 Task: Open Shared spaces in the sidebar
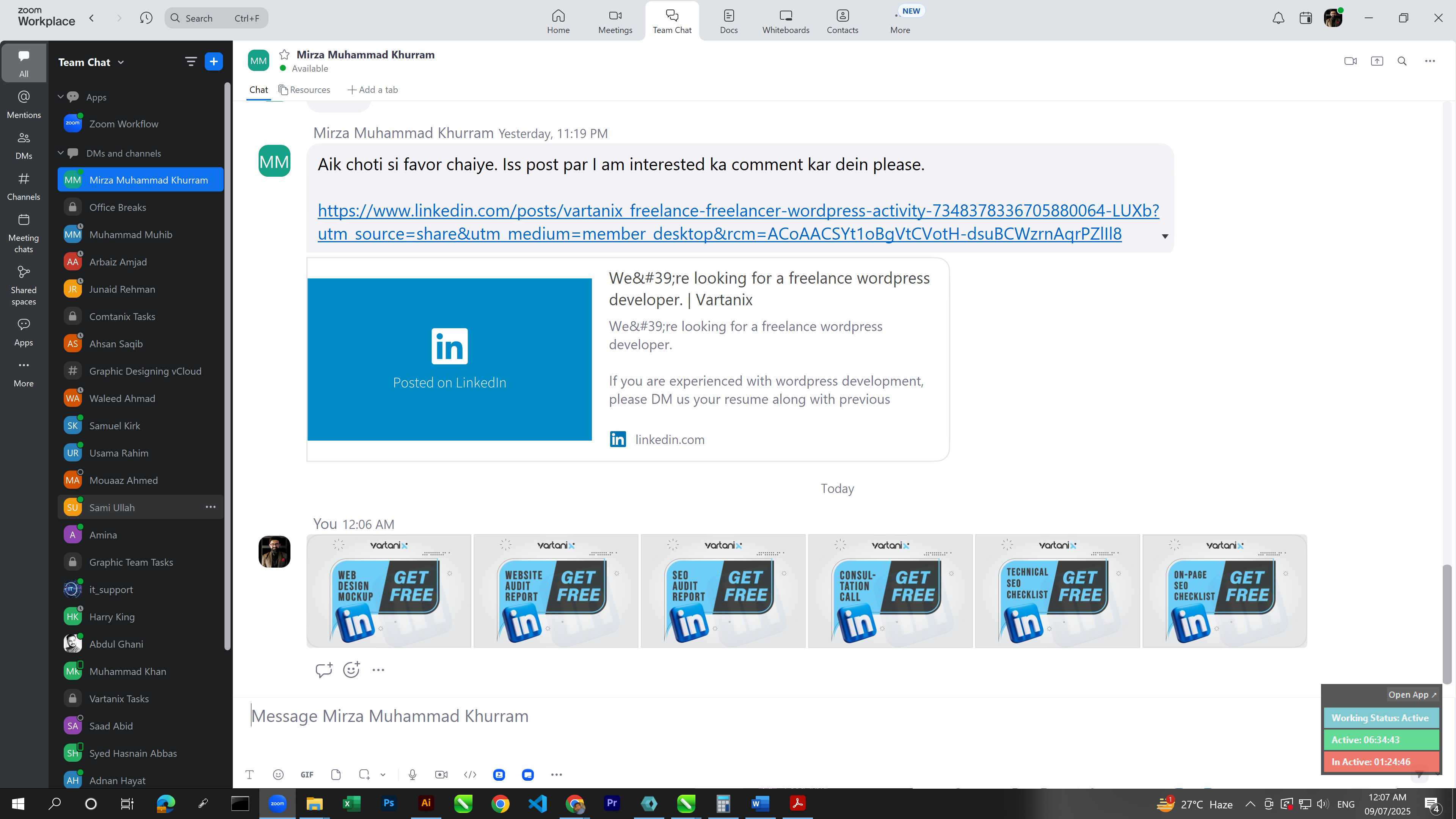[x=24, y=286]
